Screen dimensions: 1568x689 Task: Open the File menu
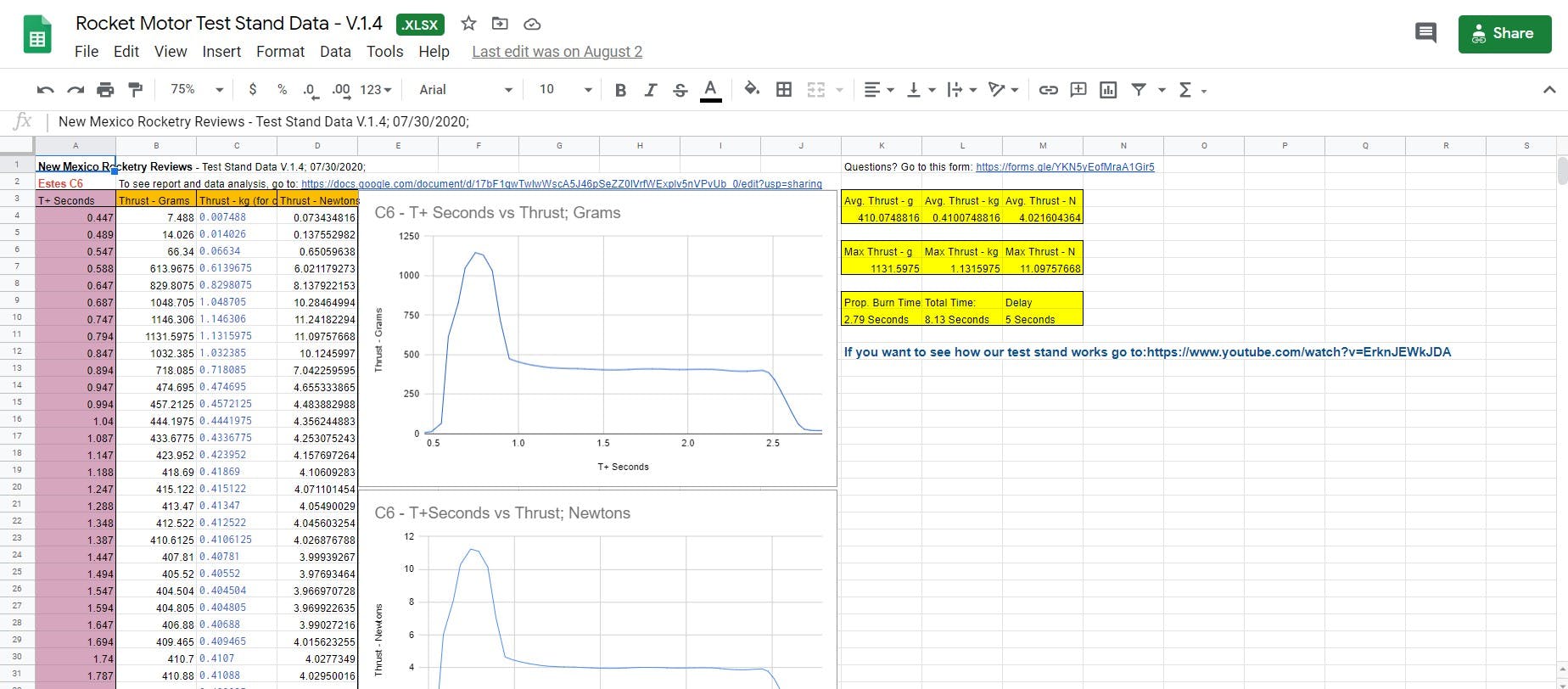(x=87, y=52)
